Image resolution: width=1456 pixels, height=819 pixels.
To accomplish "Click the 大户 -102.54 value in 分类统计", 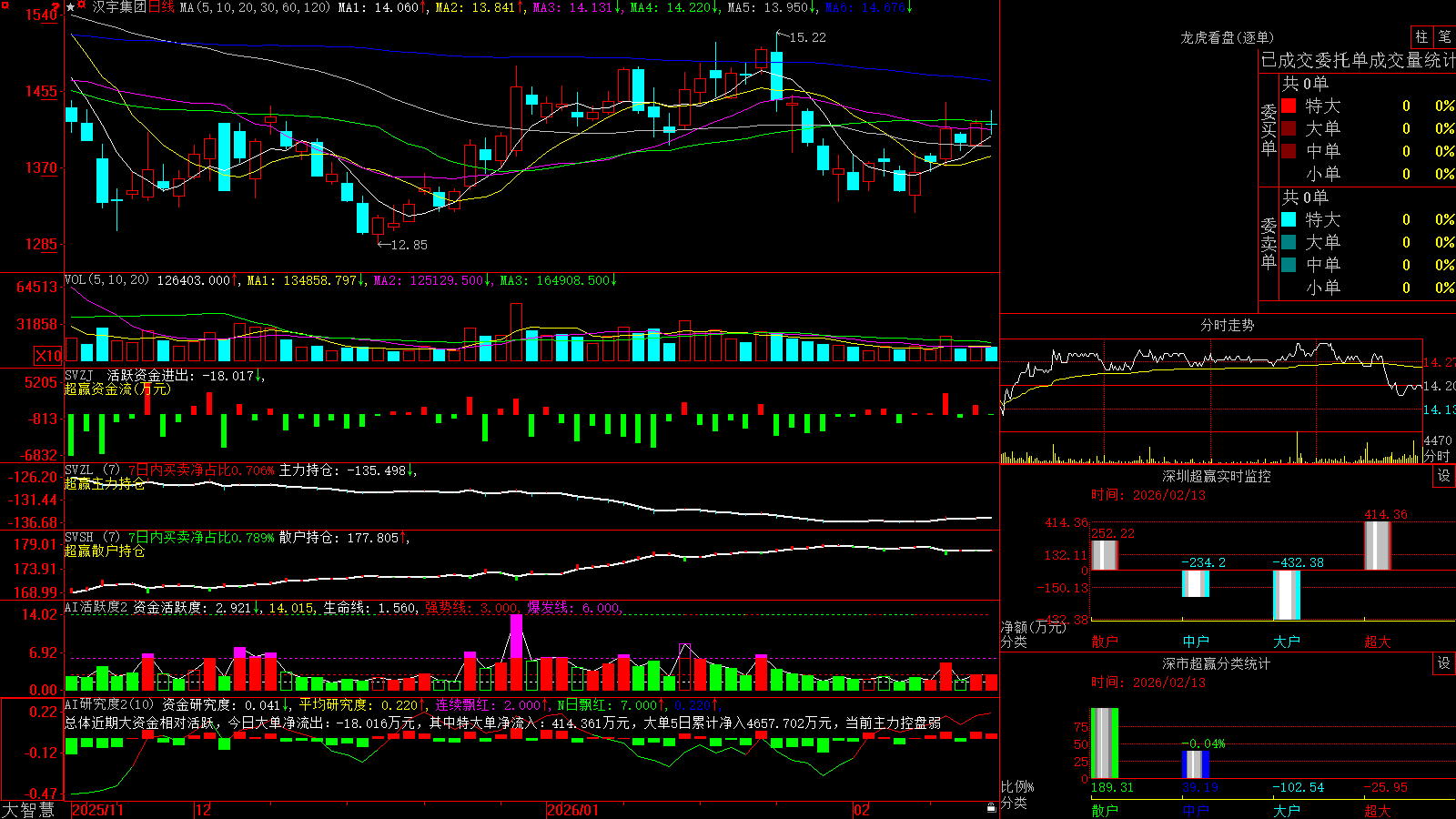I will [x=1299, y=787].
